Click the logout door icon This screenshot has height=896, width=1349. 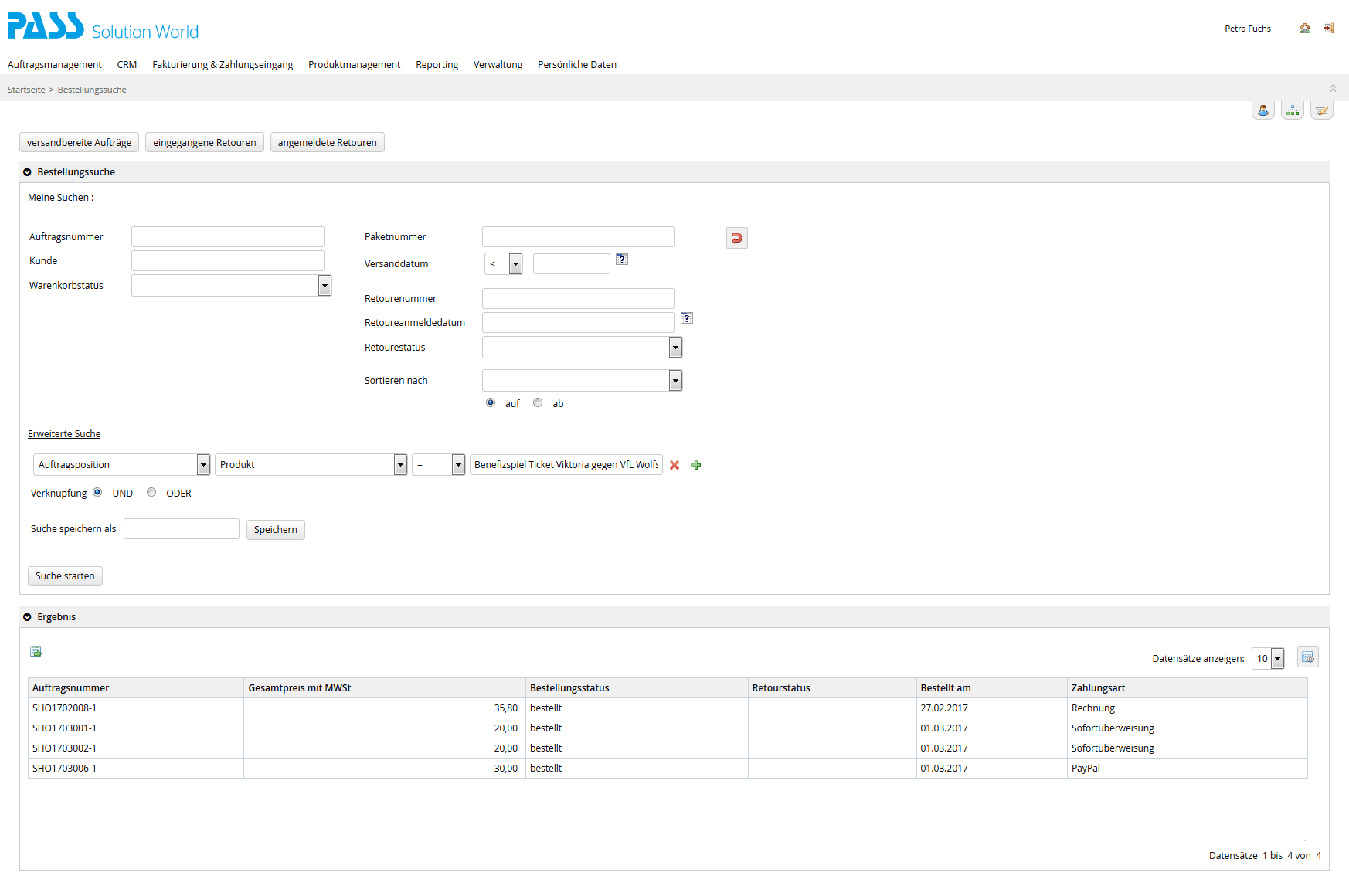pos(1328,29)
